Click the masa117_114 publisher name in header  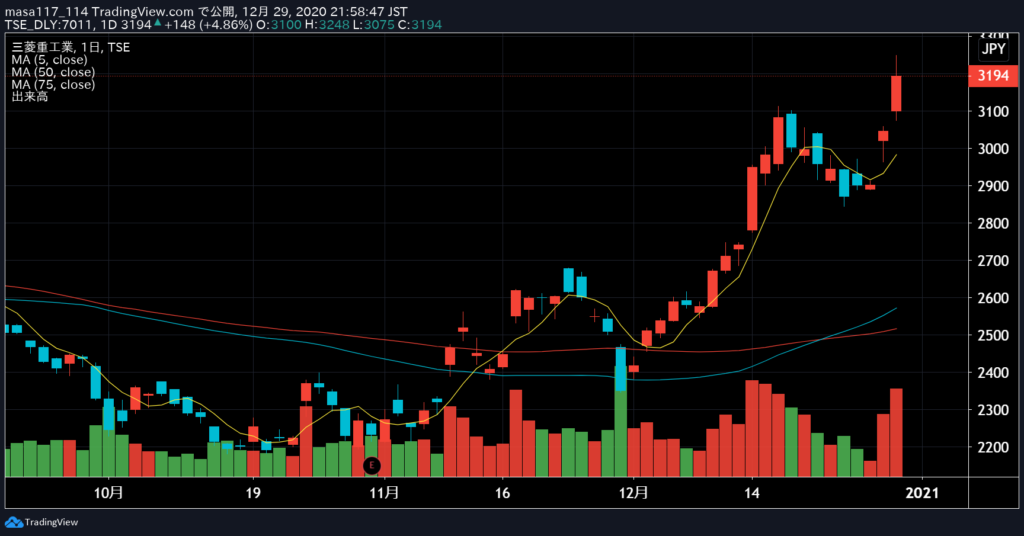(x=46, y=12)
